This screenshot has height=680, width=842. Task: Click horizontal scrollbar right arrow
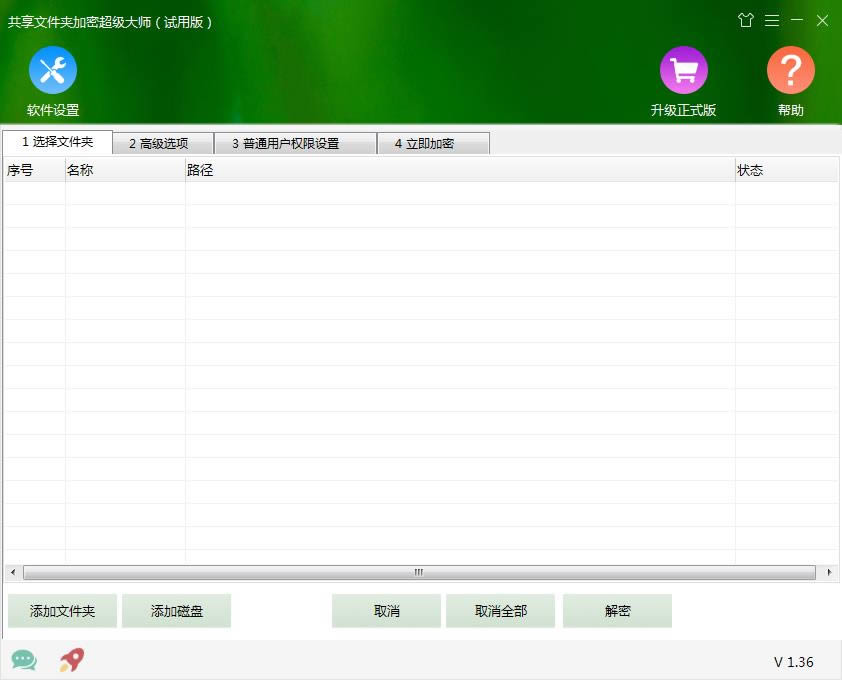click(829, 573)
